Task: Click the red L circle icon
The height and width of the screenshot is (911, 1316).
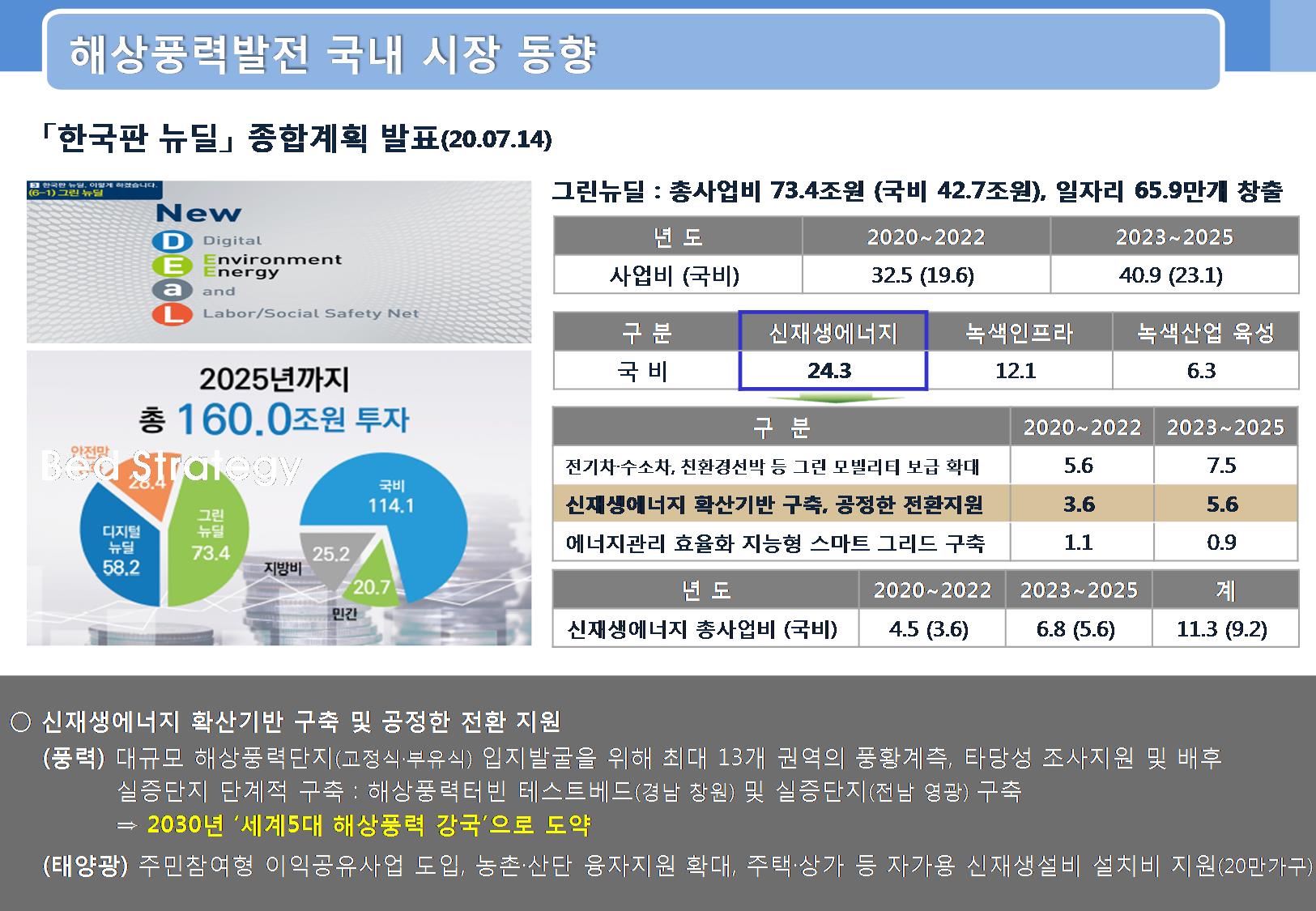Action: [172, 313]
